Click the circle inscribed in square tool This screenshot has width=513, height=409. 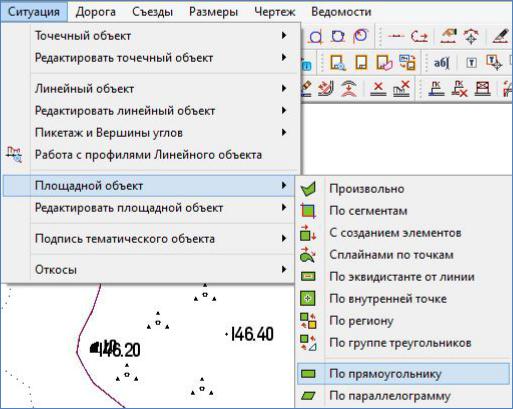tap(338, 36)
